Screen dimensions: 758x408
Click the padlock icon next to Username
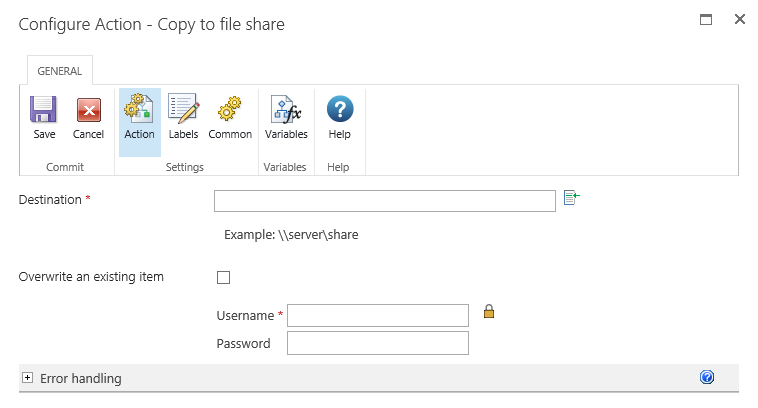pos(489,312)
